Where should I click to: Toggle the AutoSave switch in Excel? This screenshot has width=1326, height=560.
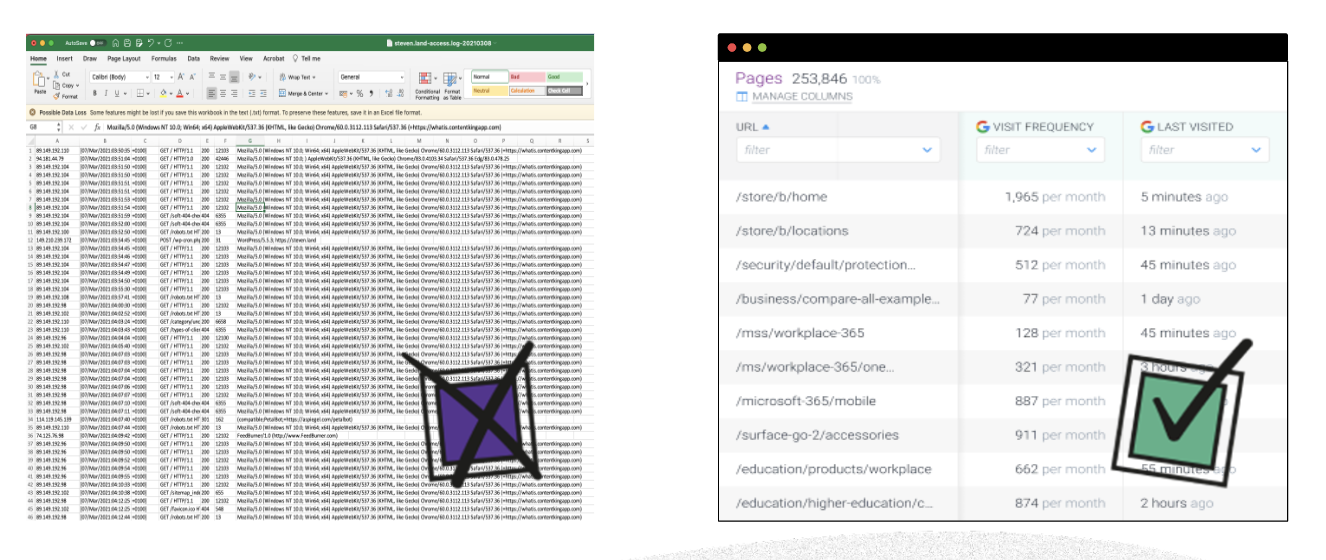(98, 43)
